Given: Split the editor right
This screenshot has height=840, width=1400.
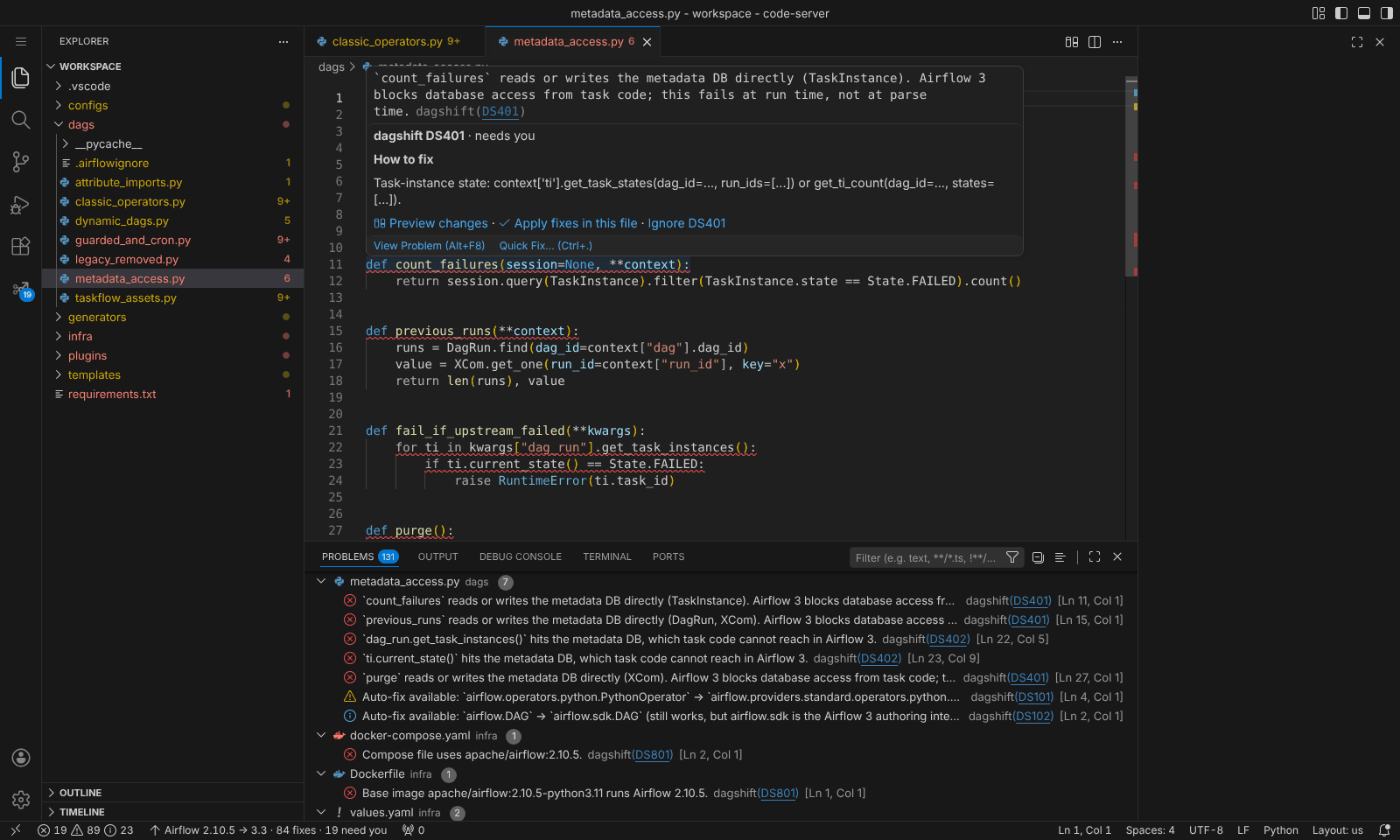Looking at the screenshot, I should [1095, 42].
